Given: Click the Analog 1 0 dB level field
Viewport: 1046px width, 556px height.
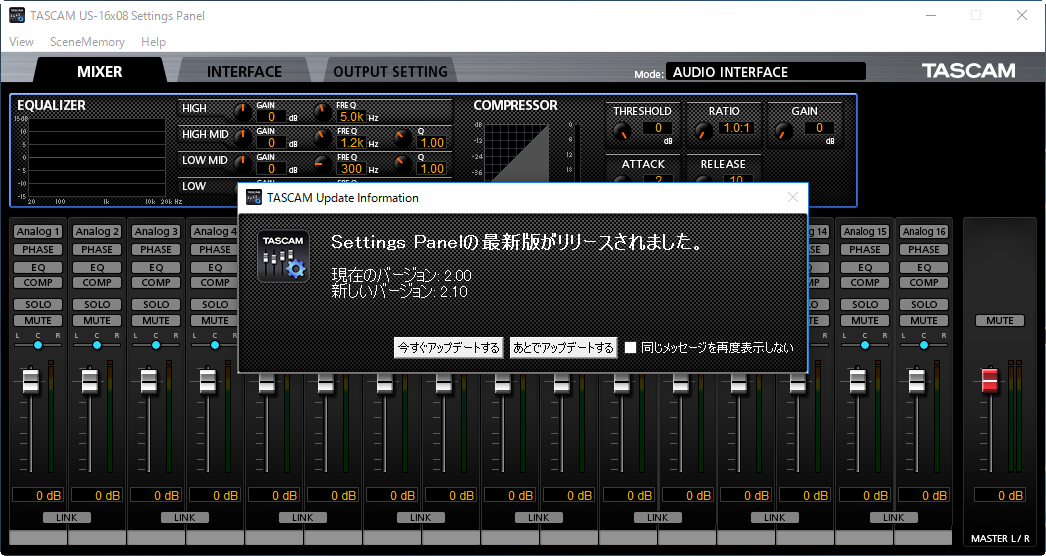Looking at the screenshot, I should point(38,495).
